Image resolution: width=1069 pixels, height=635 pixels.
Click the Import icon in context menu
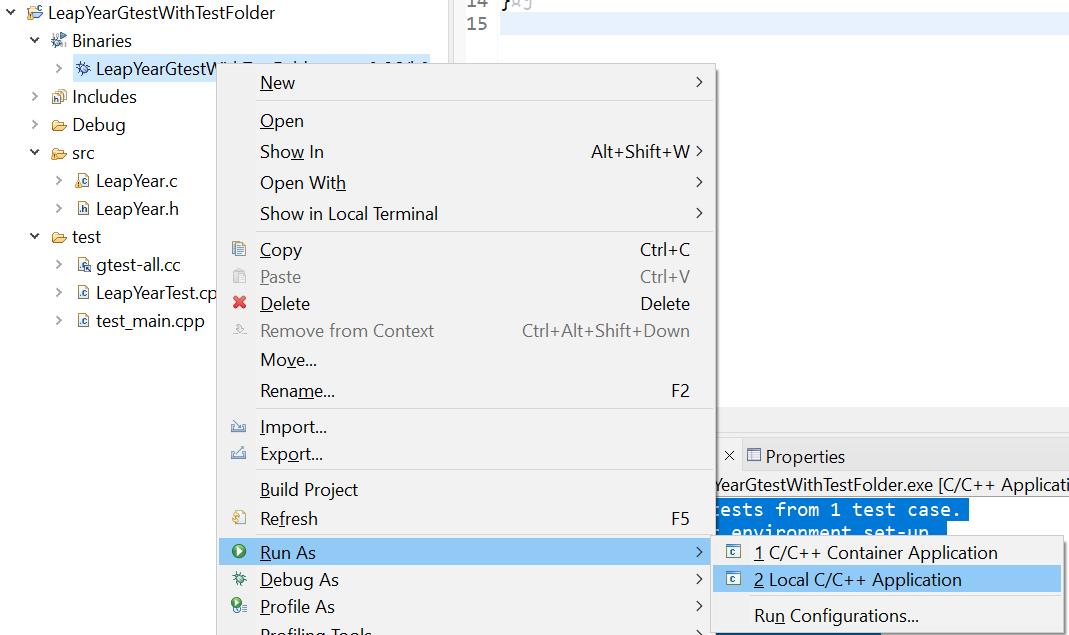point(239,426)
